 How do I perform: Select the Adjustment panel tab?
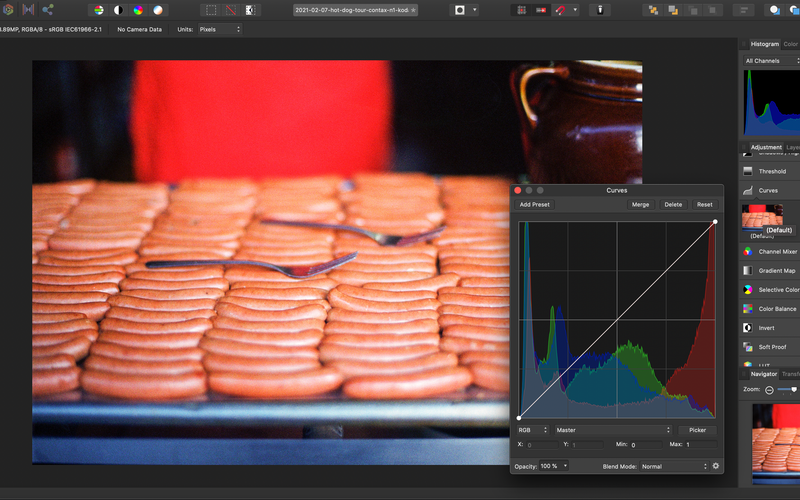point(766,147)
